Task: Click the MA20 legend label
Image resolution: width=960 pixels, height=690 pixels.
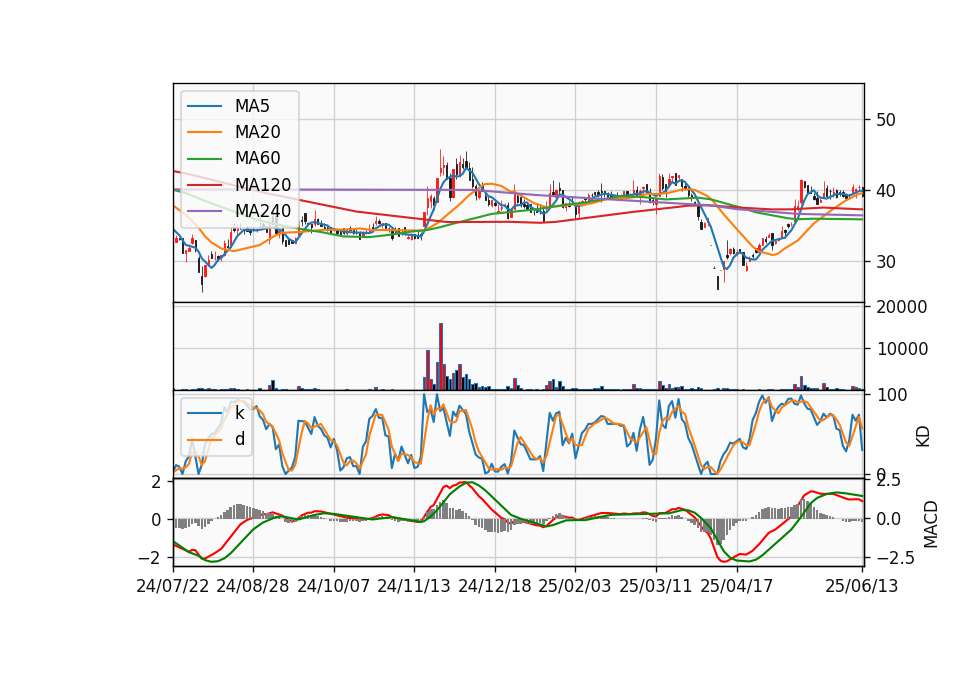Action: (x=257, y=132)
